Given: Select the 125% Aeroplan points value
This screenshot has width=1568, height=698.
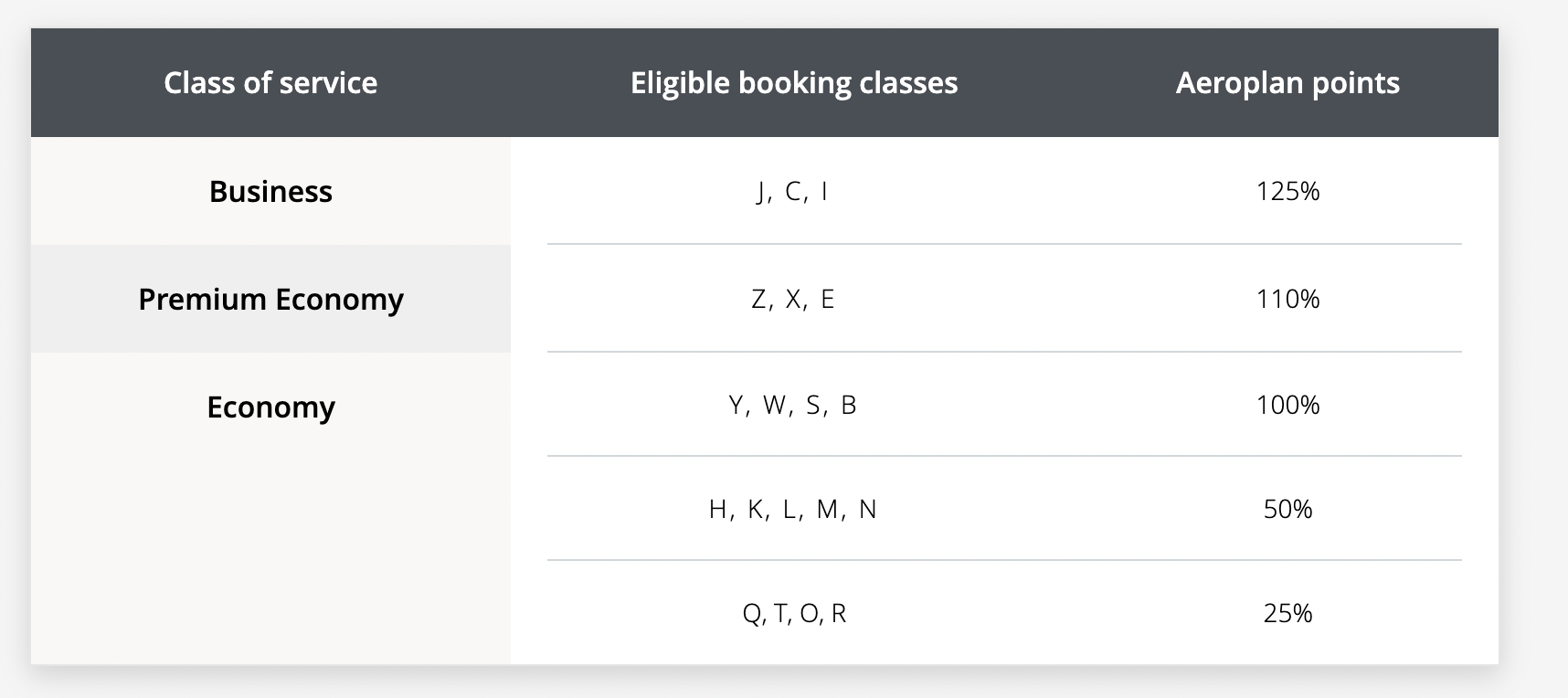Looking at the screenshot, I should pyautogui.click(x=1287, y=191).
